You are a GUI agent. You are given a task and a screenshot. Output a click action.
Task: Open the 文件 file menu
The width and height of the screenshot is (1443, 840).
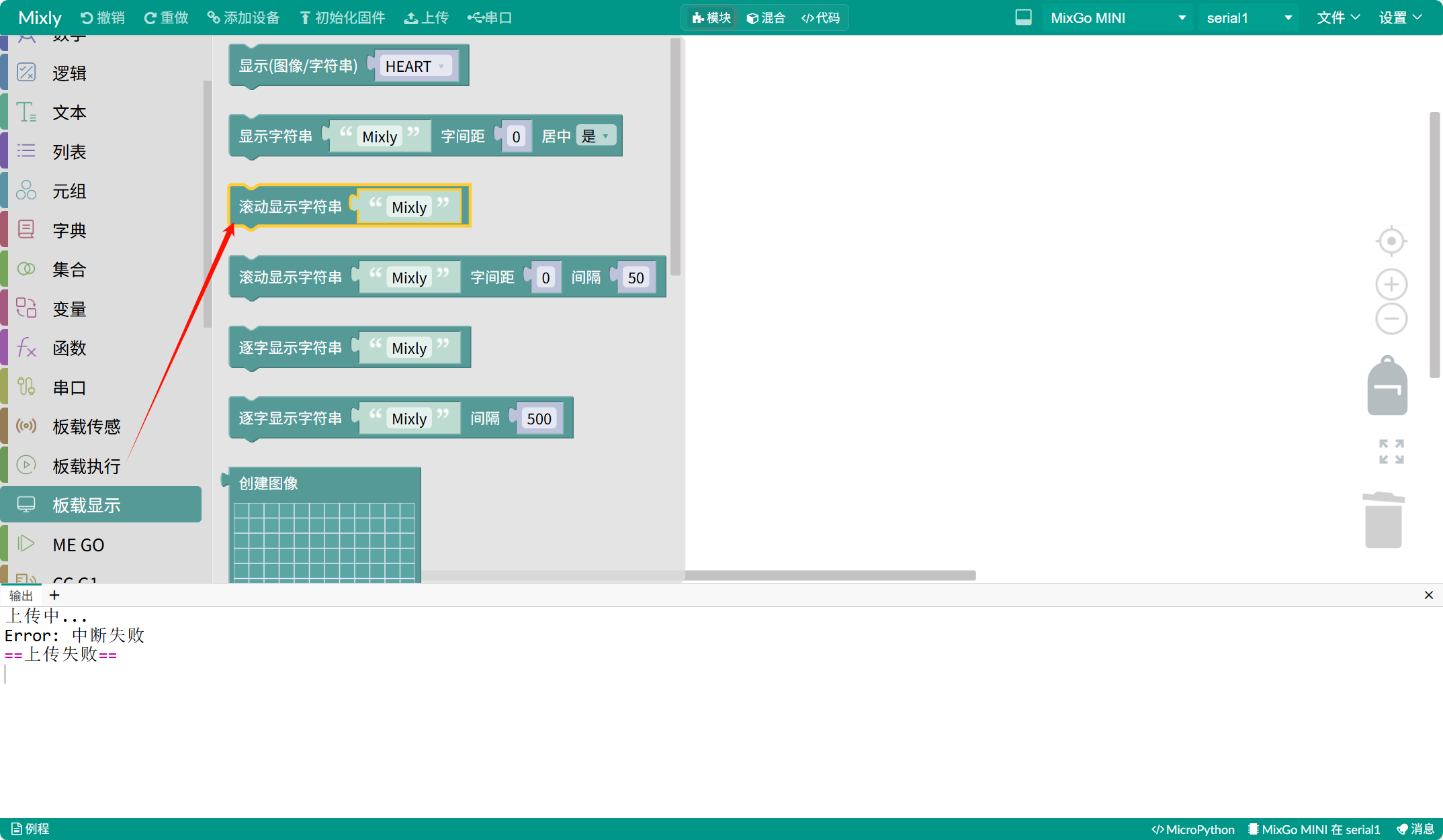pyautogui.click(x=1338, y=18)
